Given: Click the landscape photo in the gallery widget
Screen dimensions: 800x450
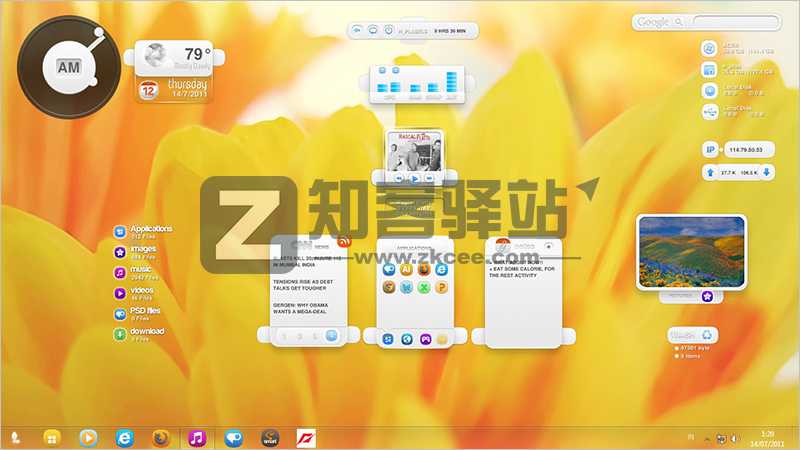Looking at the screenshot, I should (x=691, y=252).
